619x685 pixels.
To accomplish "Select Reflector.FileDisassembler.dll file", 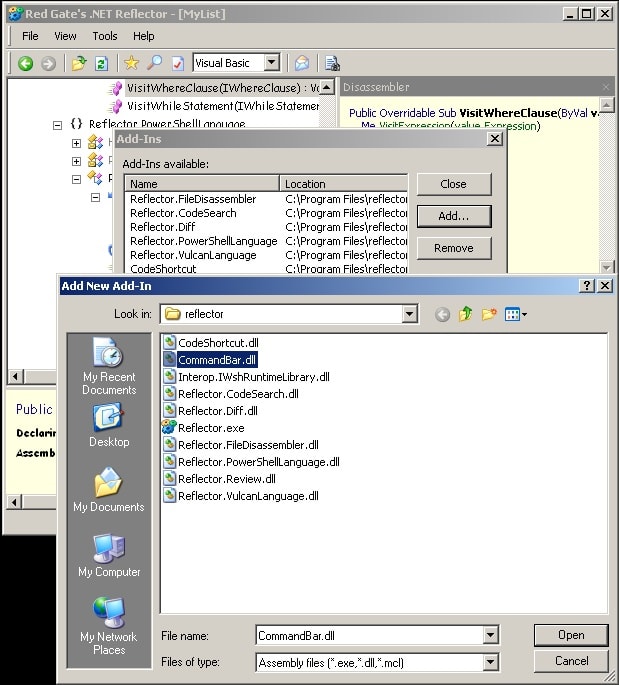I will [241, 445].
